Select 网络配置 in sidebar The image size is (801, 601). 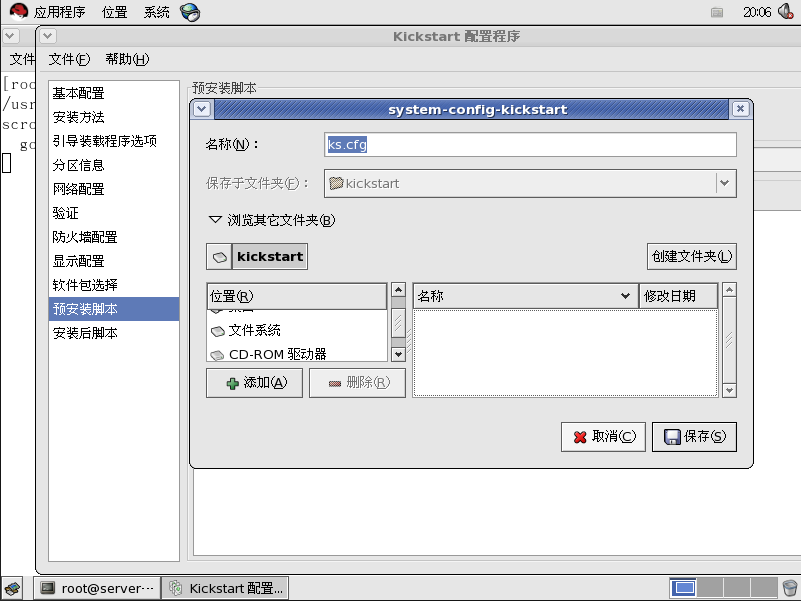click(114, 189)
